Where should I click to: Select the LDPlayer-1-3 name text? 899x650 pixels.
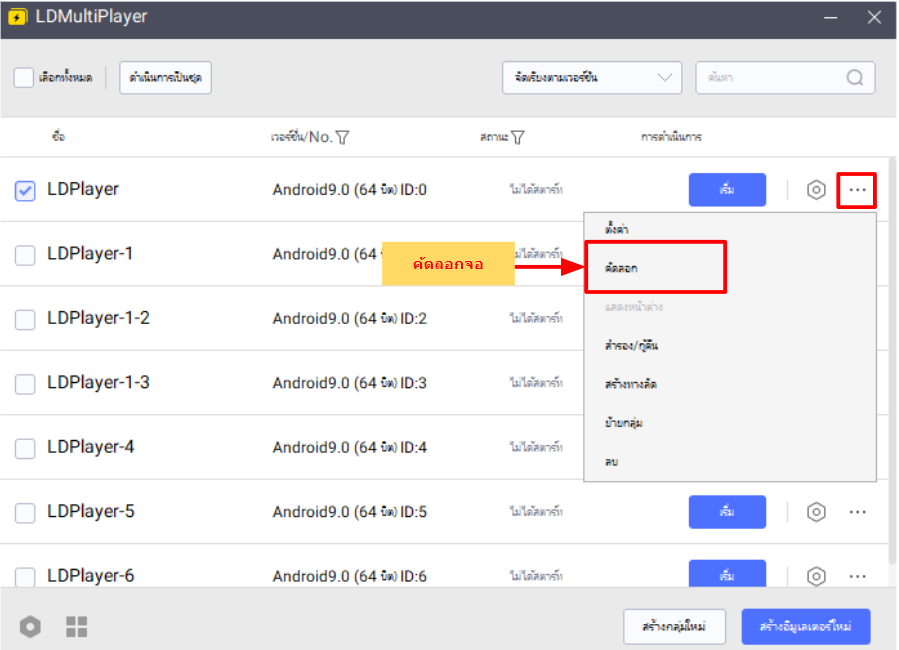(98, 382)
